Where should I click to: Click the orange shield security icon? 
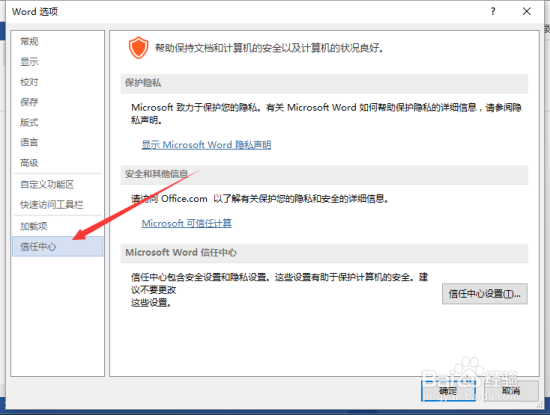pos(138,48)
